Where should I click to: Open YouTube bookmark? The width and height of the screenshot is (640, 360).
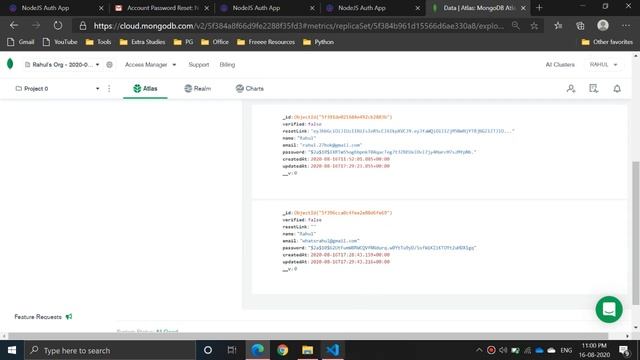click(x=60, y=42)
